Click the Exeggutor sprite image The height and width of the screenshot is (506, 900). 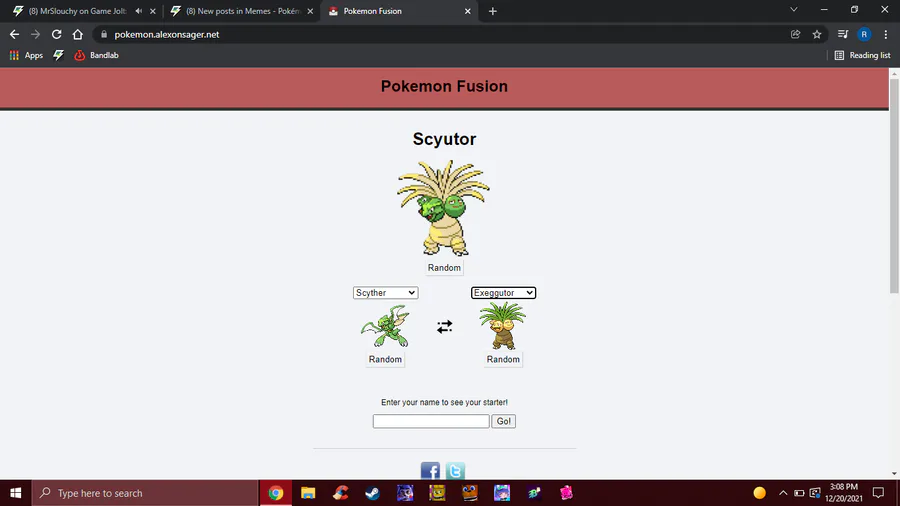503,325
